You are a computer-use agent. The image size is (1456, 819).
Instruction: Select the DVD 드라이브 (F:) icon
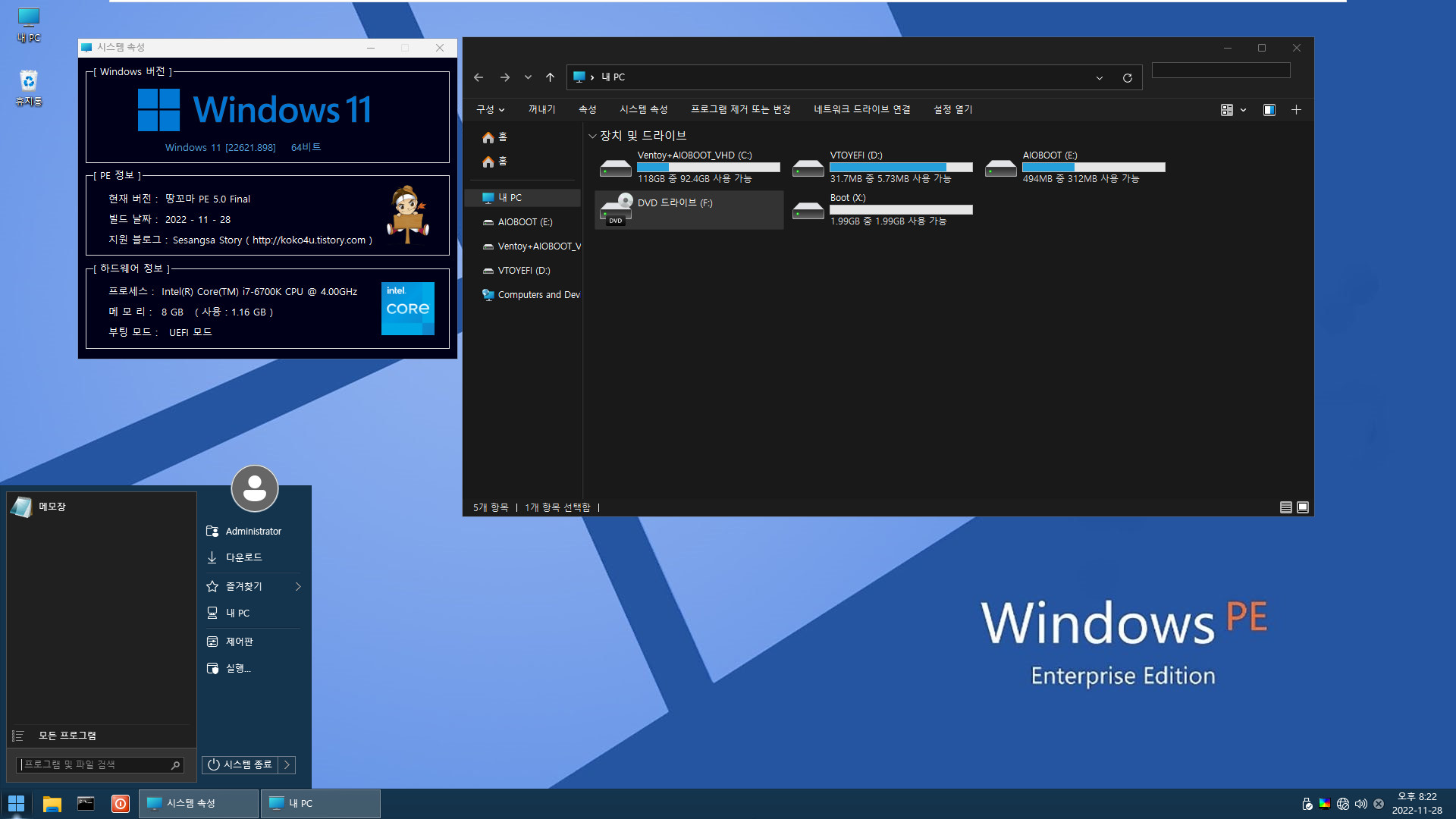616,210
